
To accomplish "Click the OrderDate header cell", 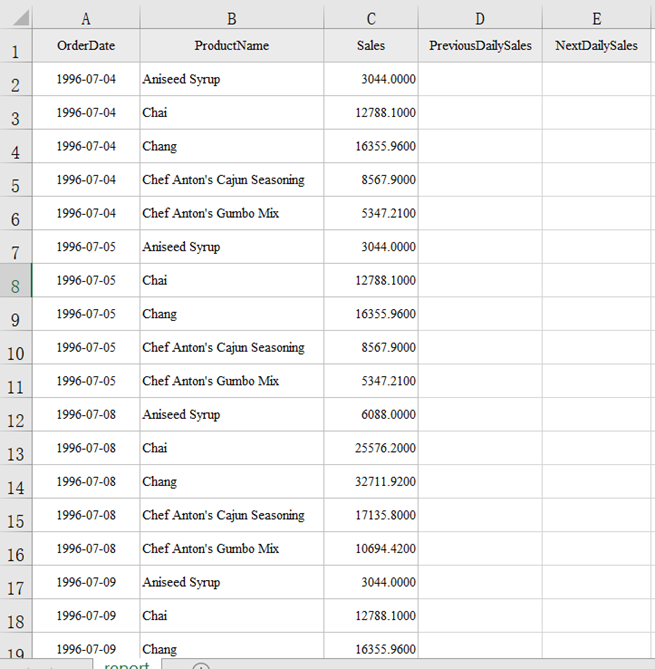I will (x=86, y=46).
